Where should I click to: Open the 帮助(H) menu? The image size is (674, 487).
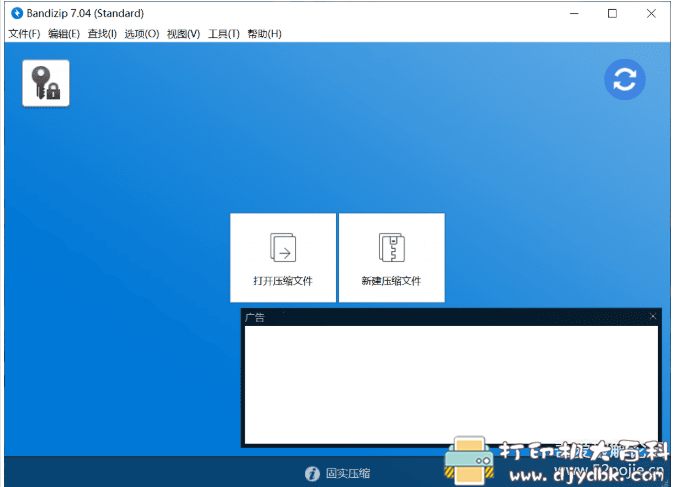coord(264,34)
